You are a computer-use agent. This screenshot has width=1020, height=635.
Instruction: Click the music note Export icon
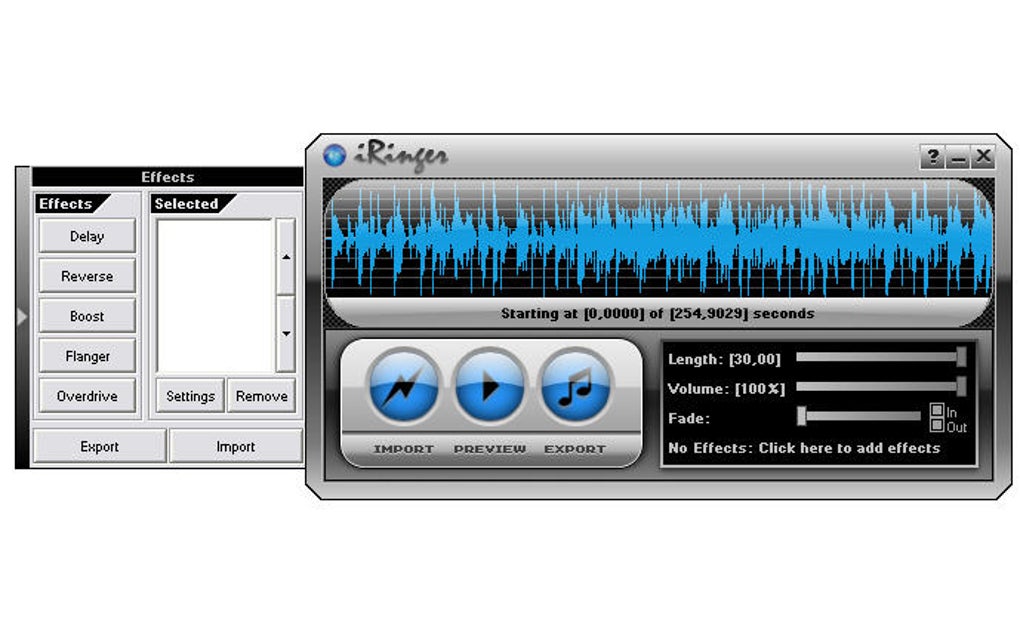(575, 386)
